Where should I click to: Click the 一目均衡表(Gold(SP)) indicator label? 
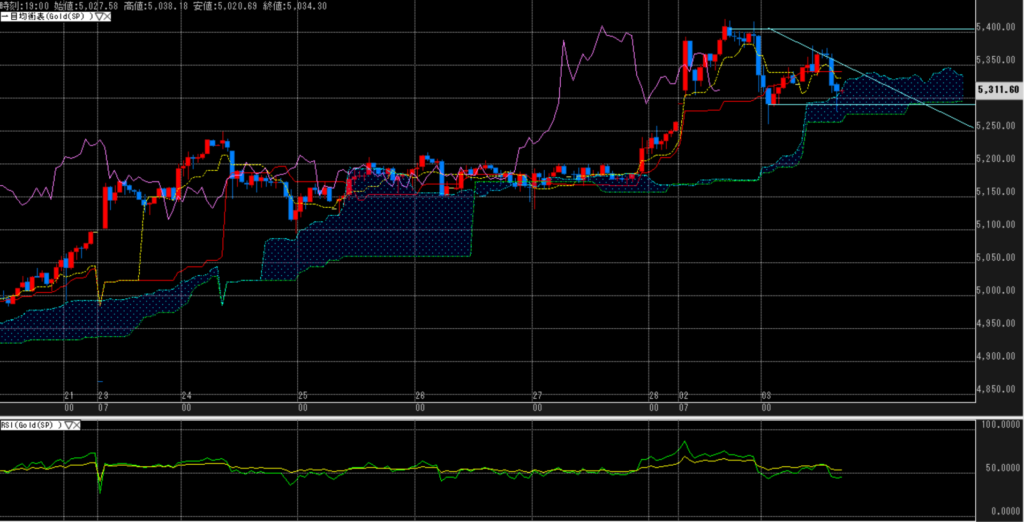[x=46, y=18]
